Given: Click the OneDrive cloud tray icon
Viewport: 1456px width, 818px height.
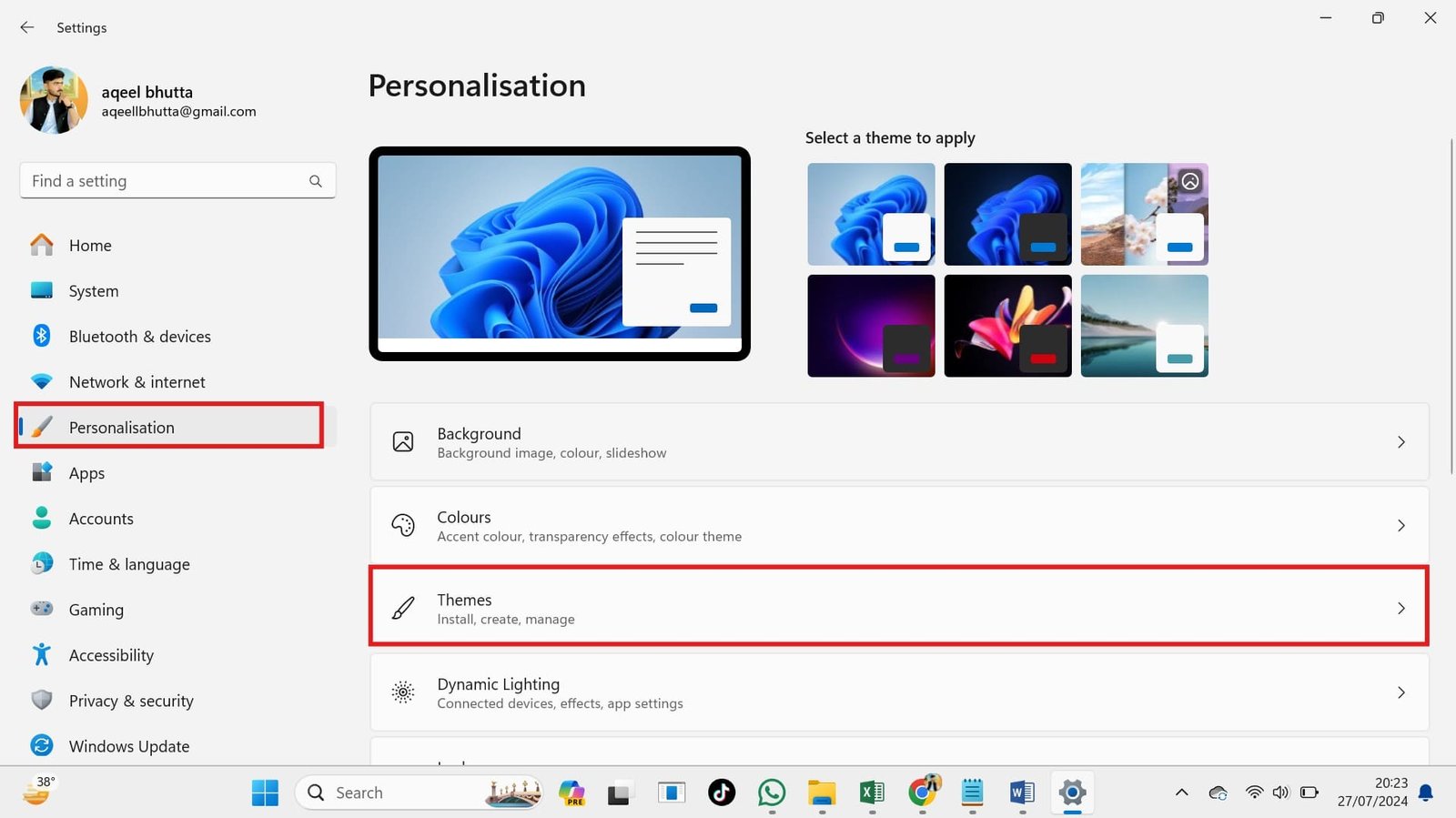Looking at the screenshot, I should click(1218, 793).
